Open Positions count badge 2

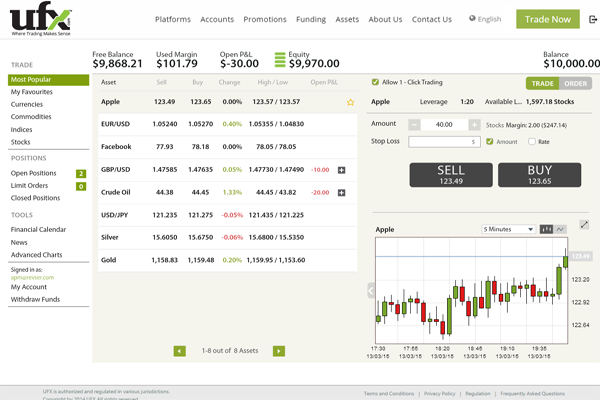click(81, 174)
